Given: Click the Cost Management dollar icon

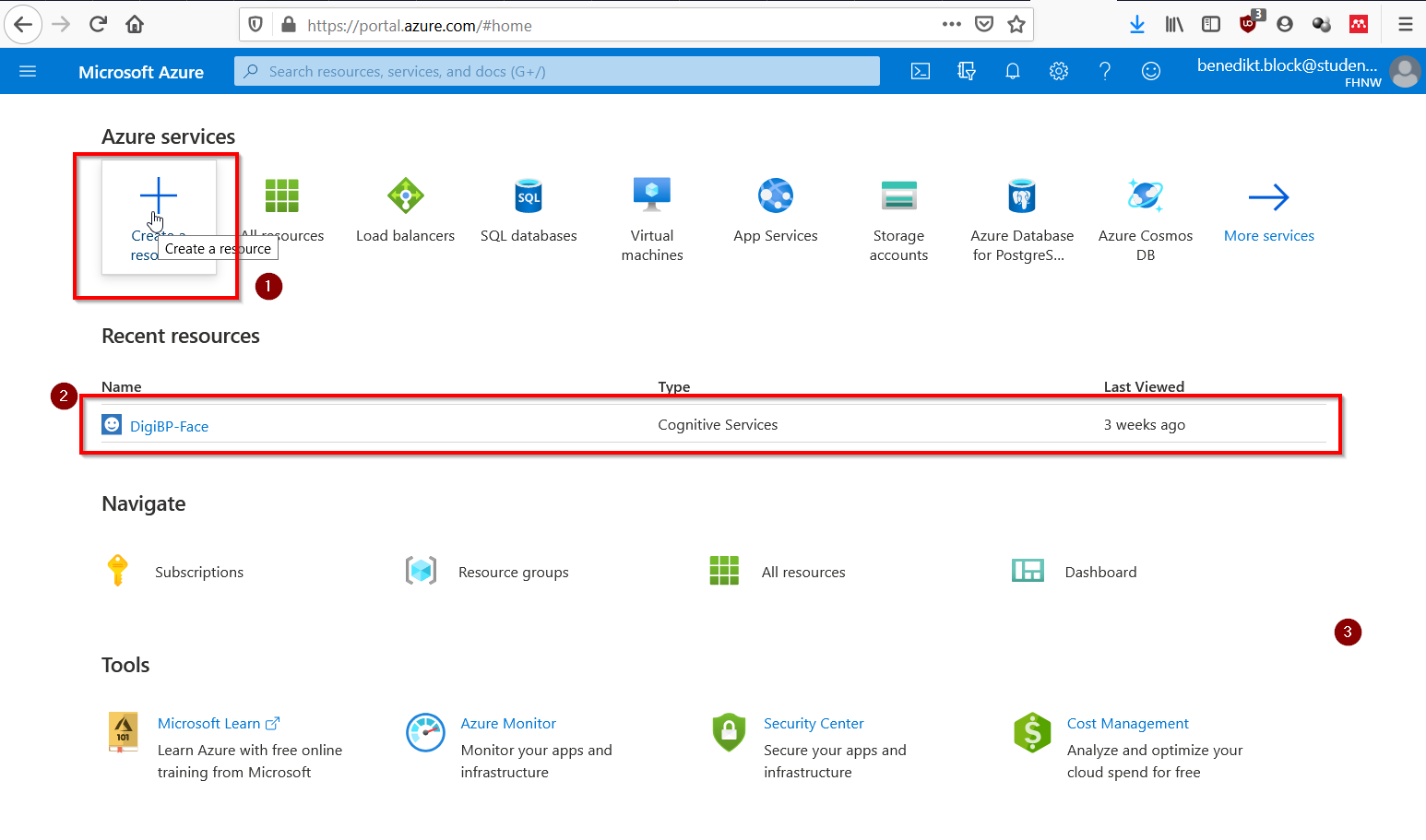Looking at the screenshot, I should (1032, 732).
